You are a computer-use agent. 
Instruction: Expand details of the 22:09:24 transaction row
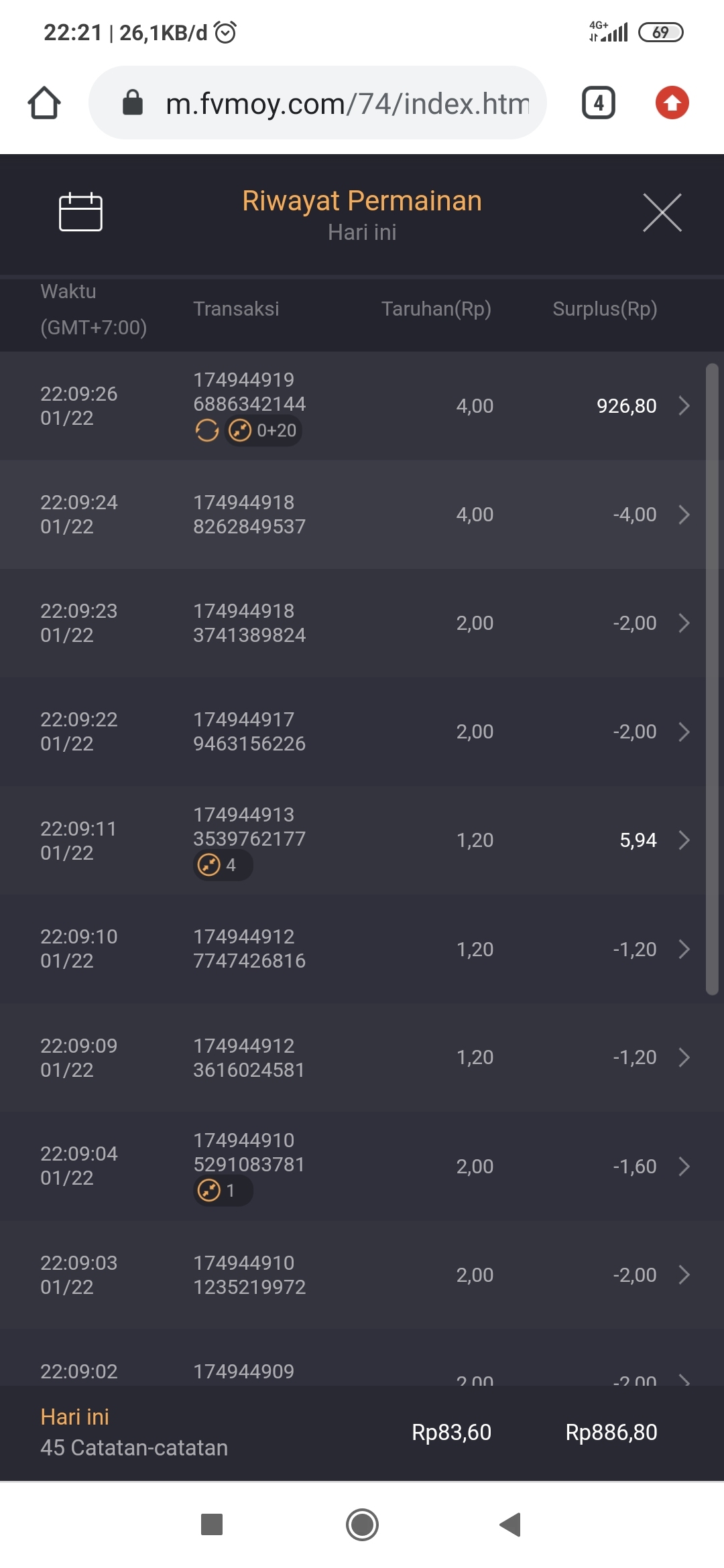[684, 515]
